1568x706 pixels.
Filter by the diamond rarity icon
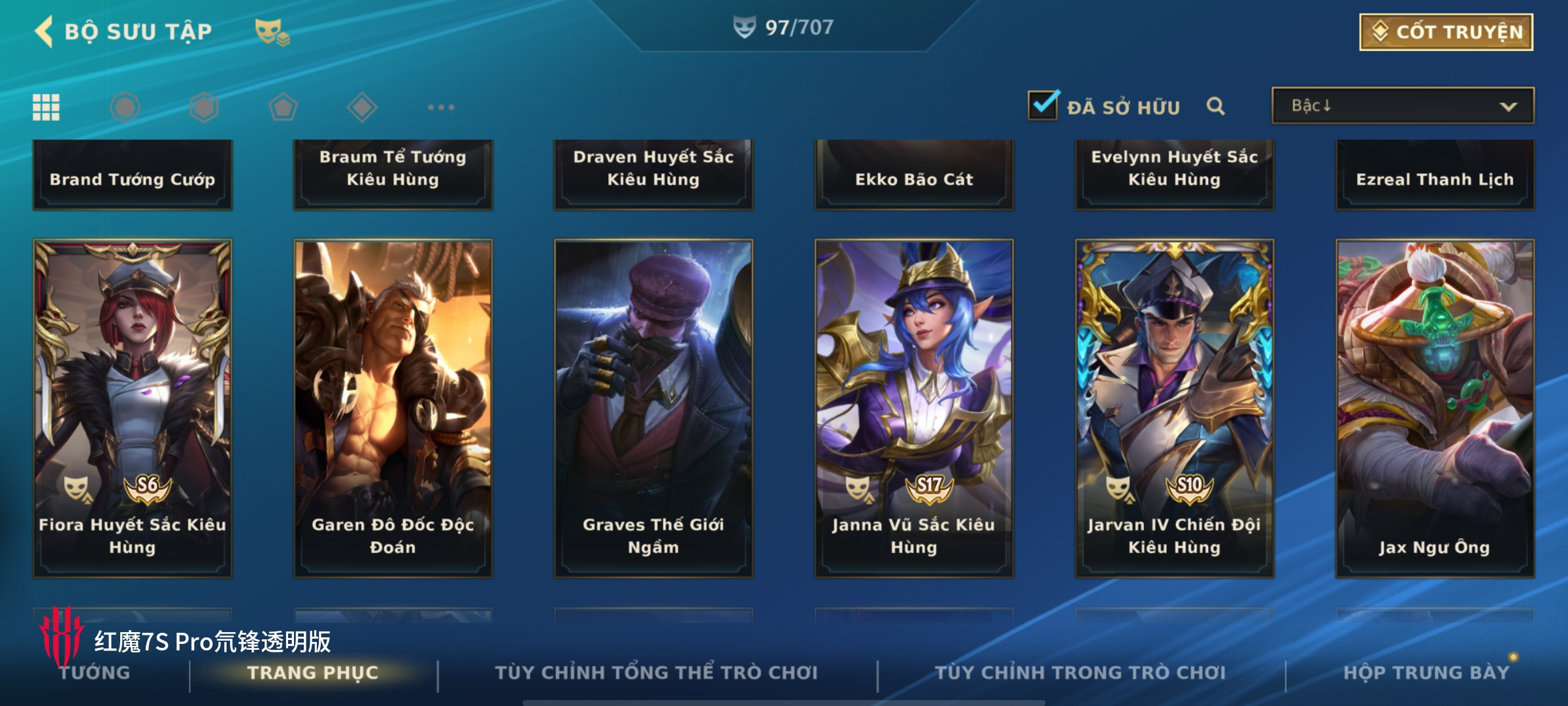[x=362, y=107]
